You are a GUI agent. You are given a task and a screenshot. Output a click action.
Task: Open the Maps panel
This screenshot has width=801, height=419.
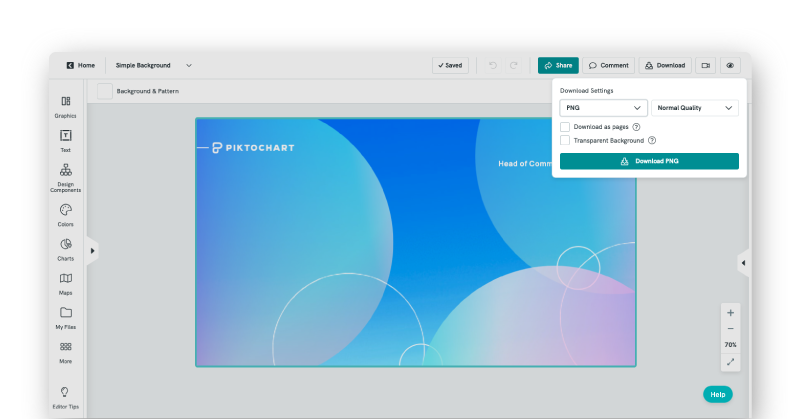tap(65, 284)
